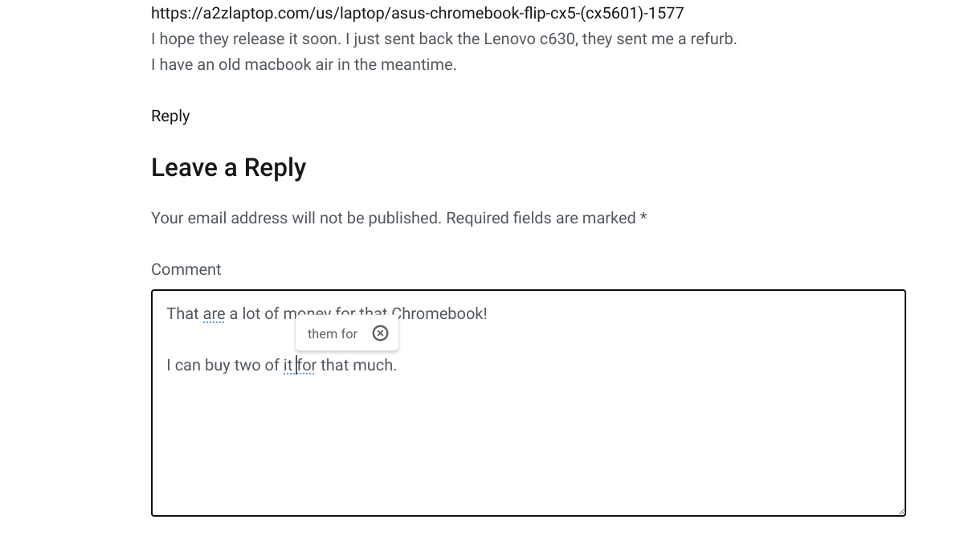Click the underlined word "it" in the comment
This screenshot has width=960, height=540.
(x=288, y=365)
